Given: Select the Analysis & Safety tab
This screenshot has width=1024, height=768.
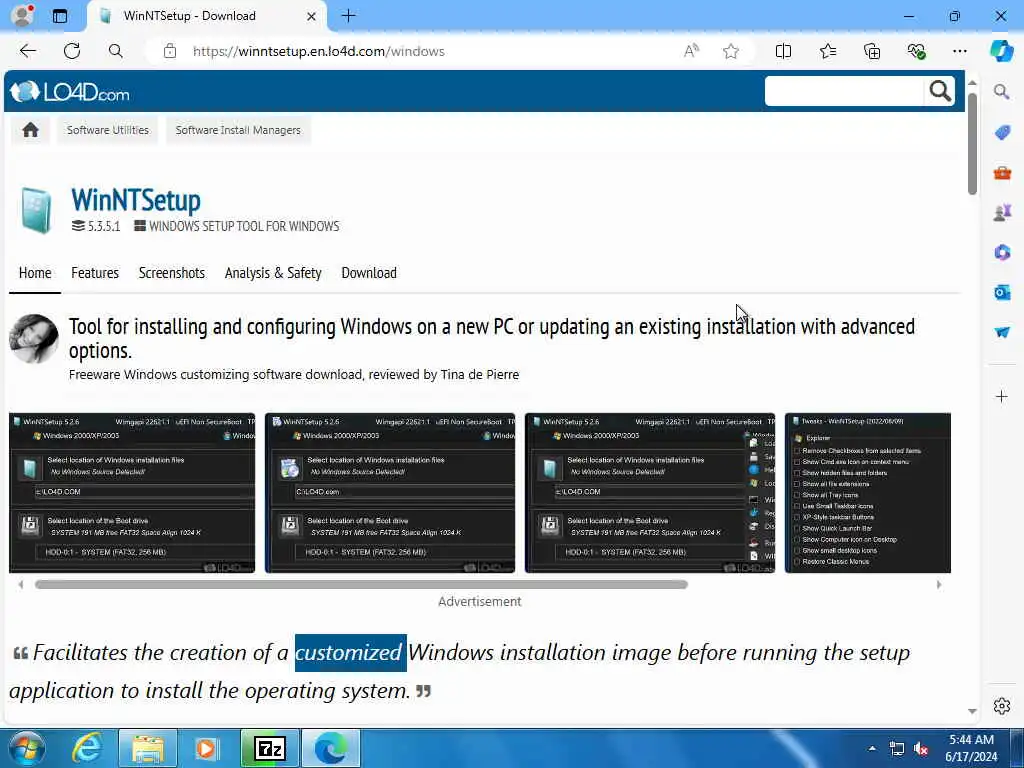Looking at the screenshot, I should coord(273,273).
